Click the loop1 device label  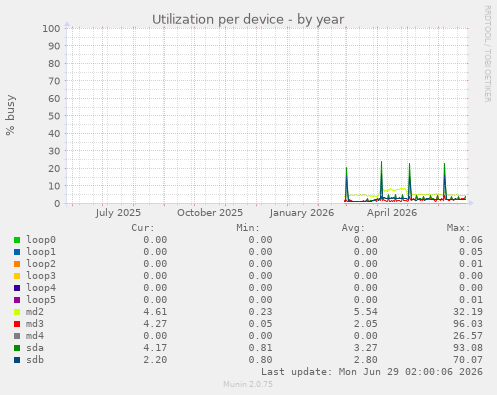tap(41, 252)
